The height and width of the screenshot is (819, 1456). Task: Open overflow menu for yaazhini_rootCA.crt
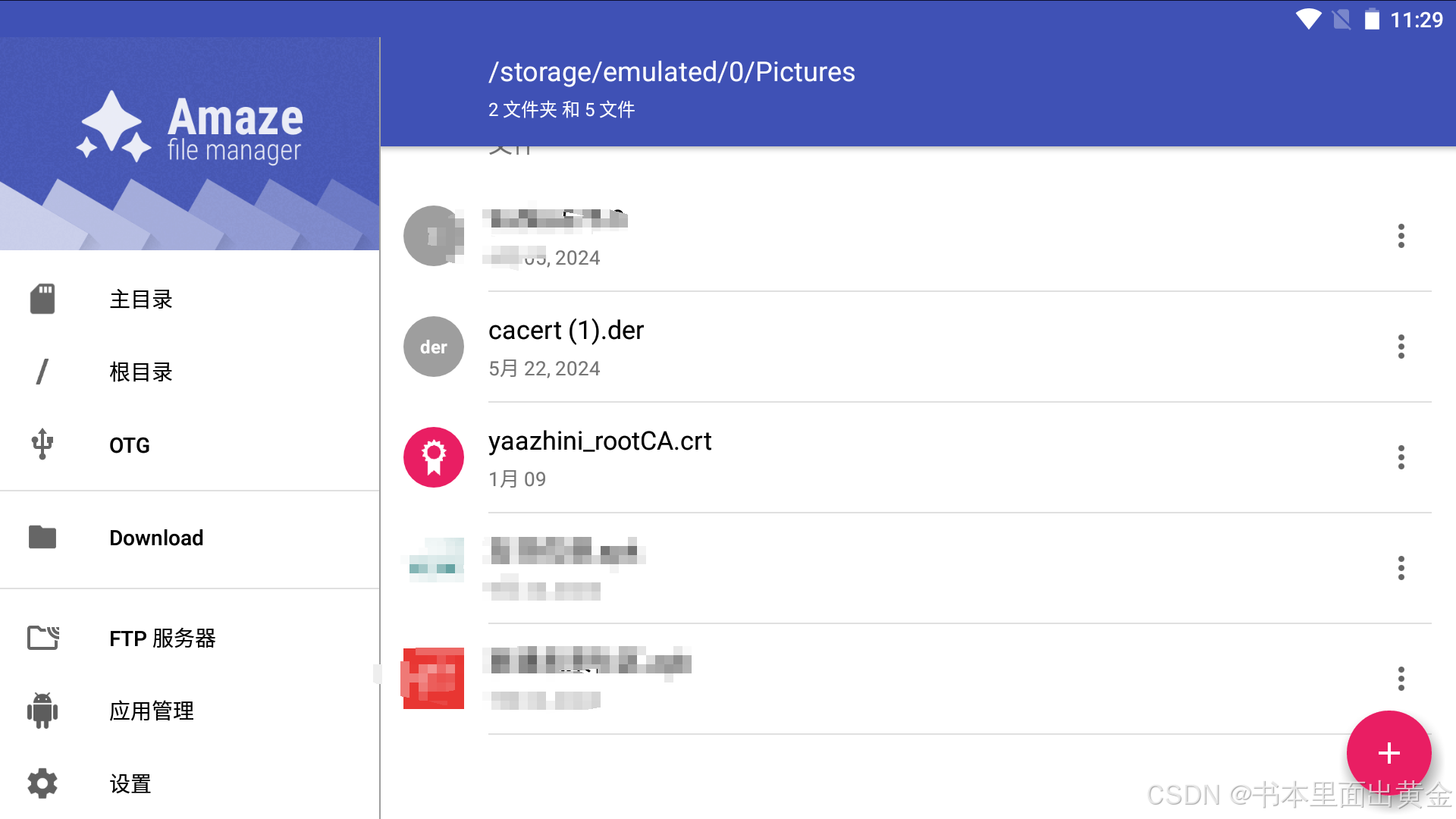pos(1401,457)
